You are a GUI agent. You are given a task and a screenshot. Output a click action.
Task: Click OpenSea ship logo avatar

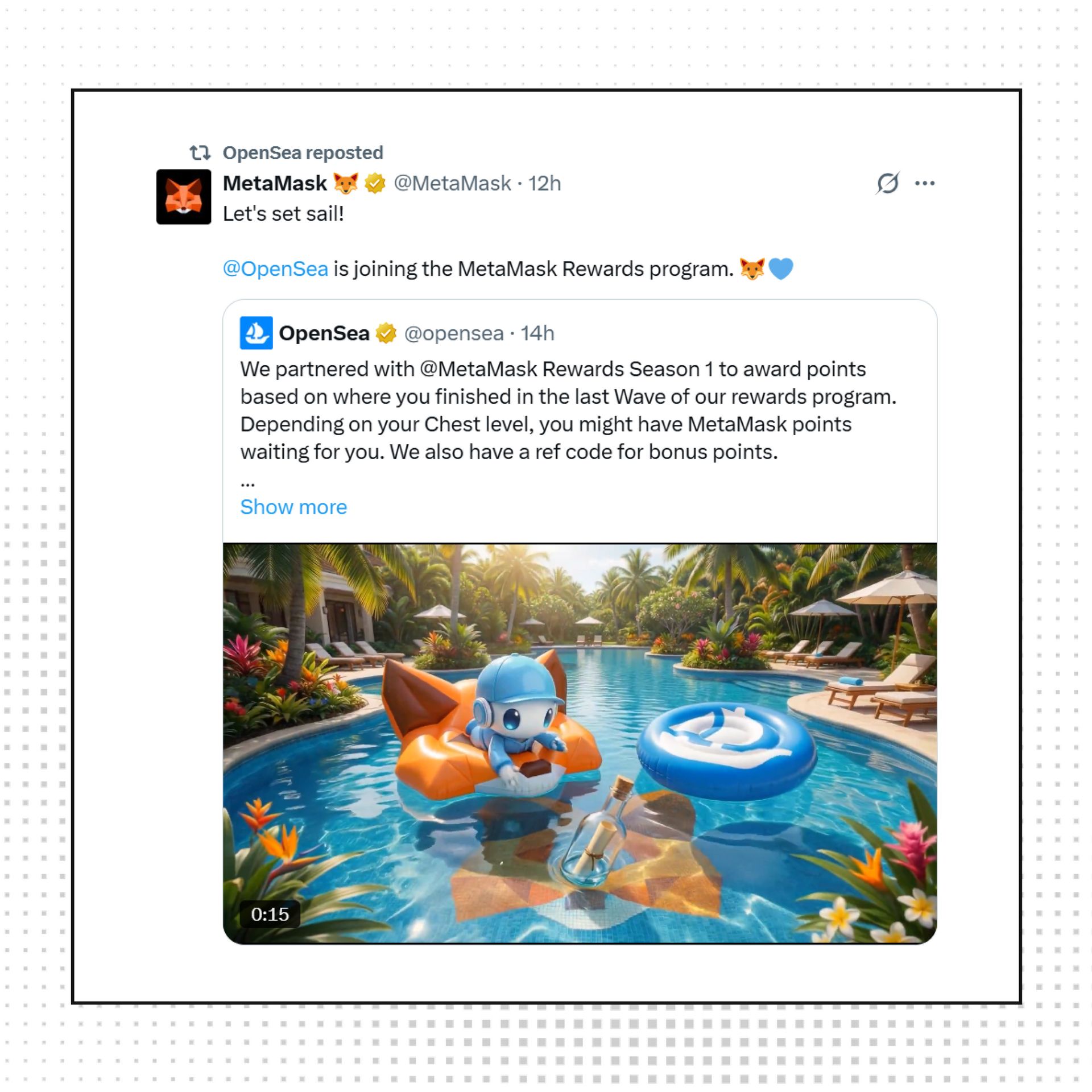click(x=257, y=333)
